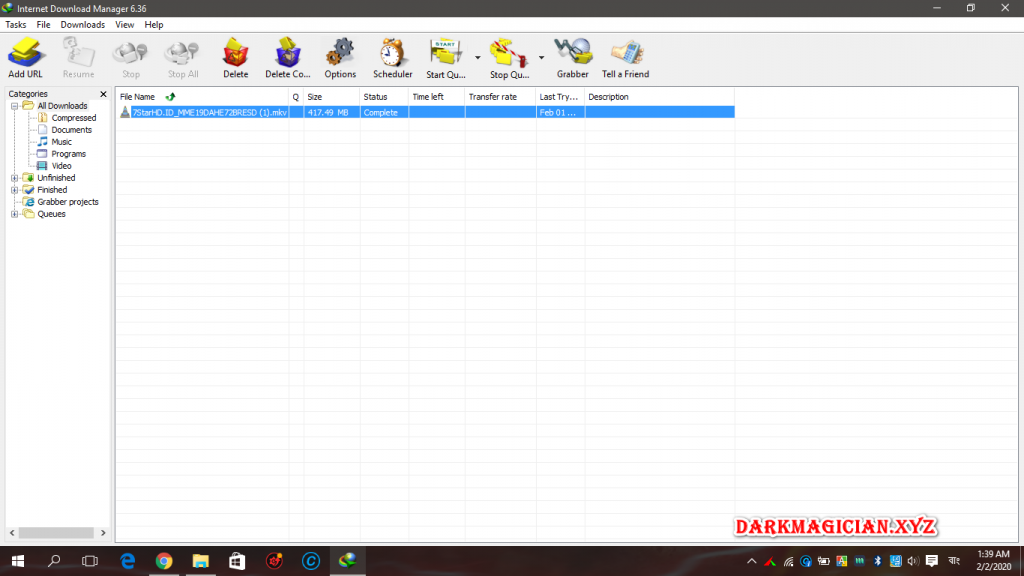
Task: Open Microsoft Store from the taskbar
Action: 237,561
